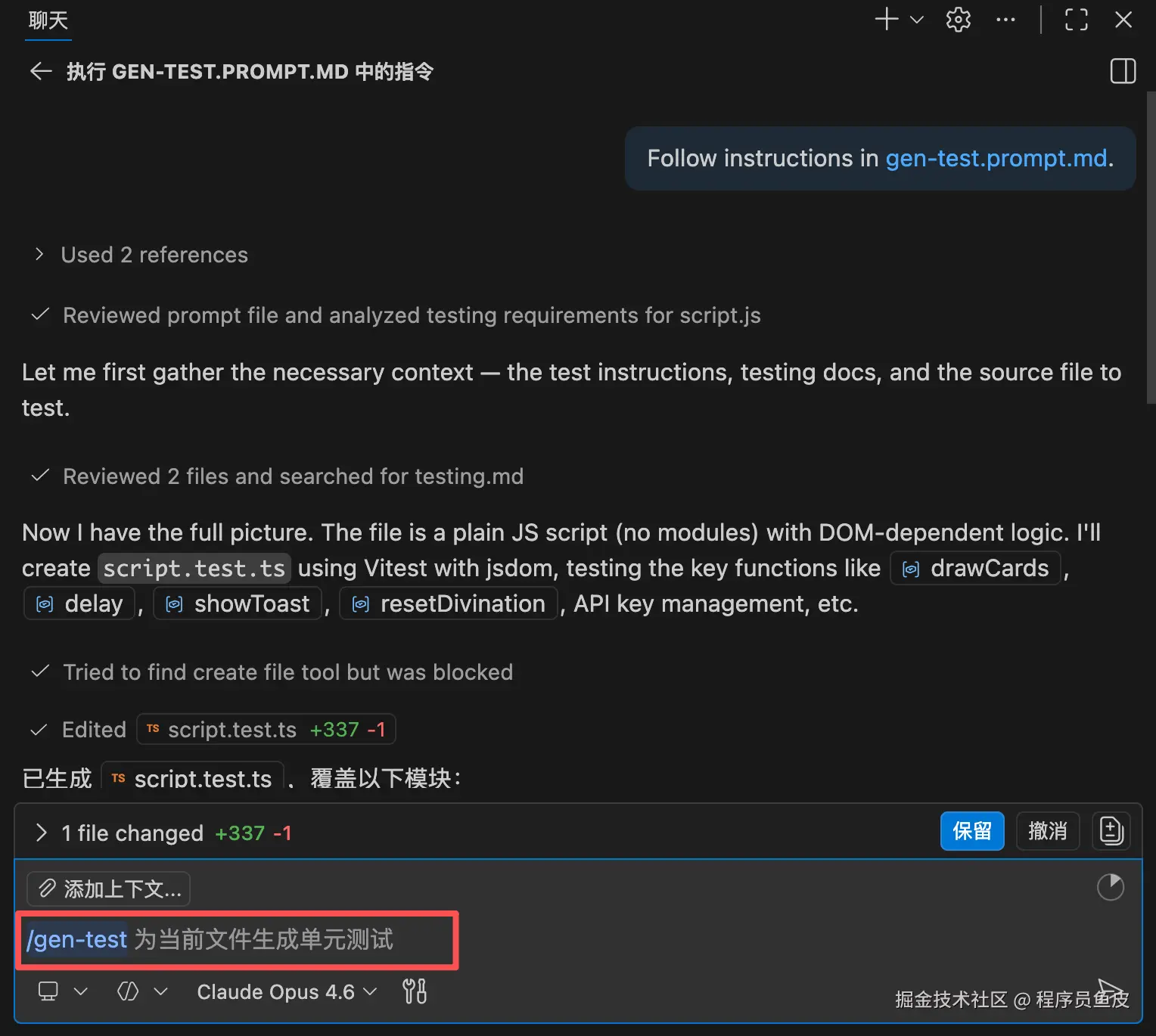
Task: Open the gen-test.prompt.md link
Action: tap(996, 158)
